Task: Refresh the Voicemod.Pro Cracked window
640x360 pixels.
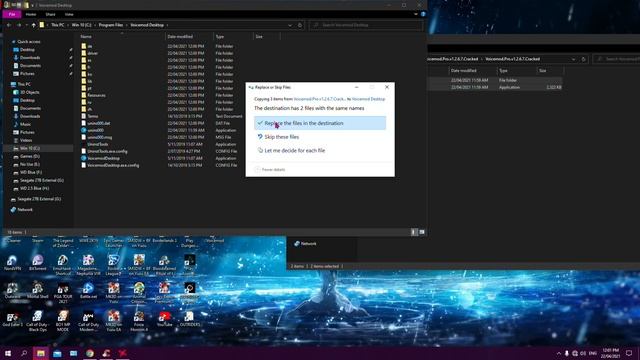Action: 584,59
